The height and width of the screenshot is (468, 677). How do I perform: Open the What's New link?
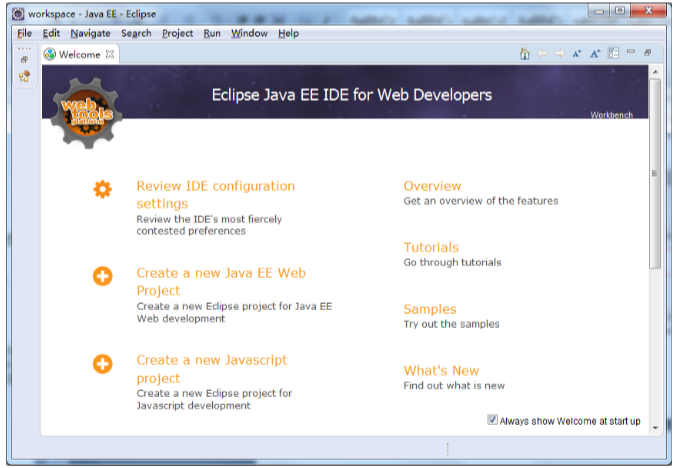[441, 370]
